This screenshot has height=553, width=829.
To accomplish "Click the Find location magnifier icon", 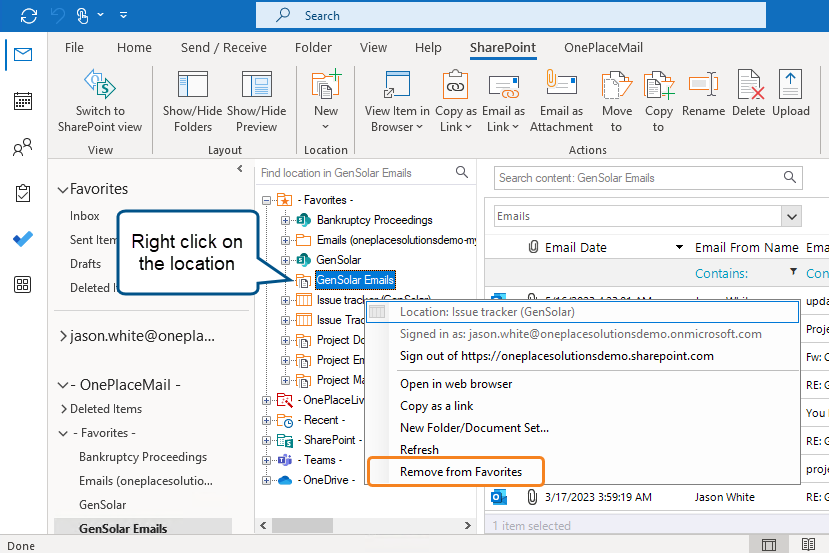I will (462, 172).
